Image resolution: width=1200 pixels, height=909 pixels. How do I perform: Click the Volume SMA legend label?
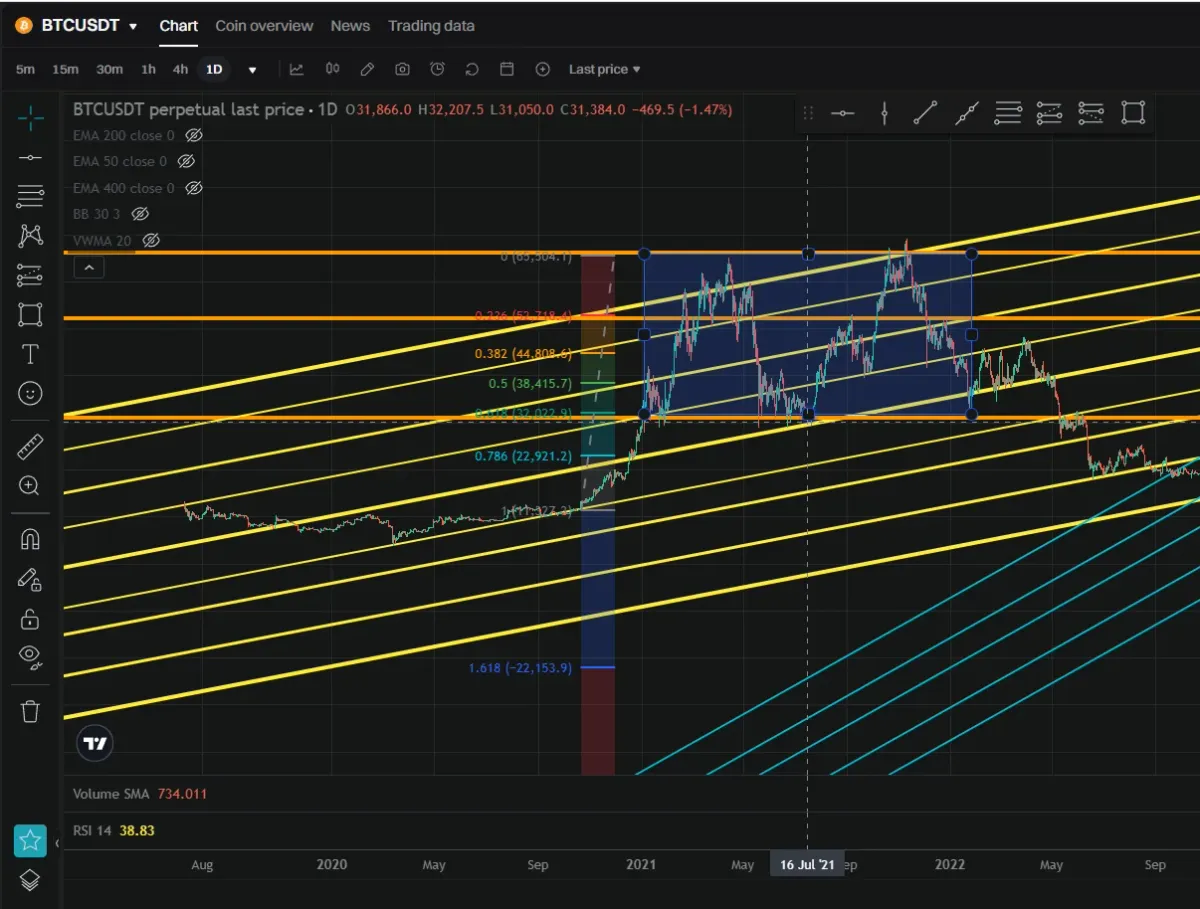[111, 794]
